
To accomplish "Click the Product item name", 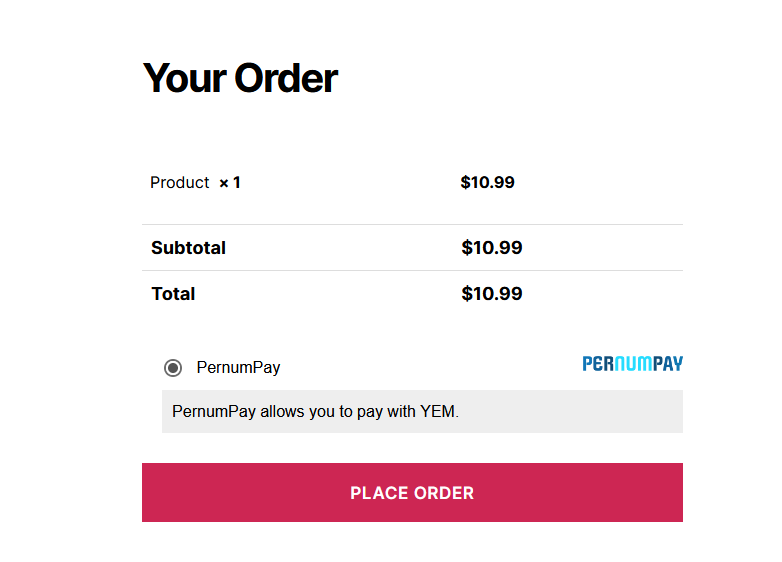I will tap(180, 183).
